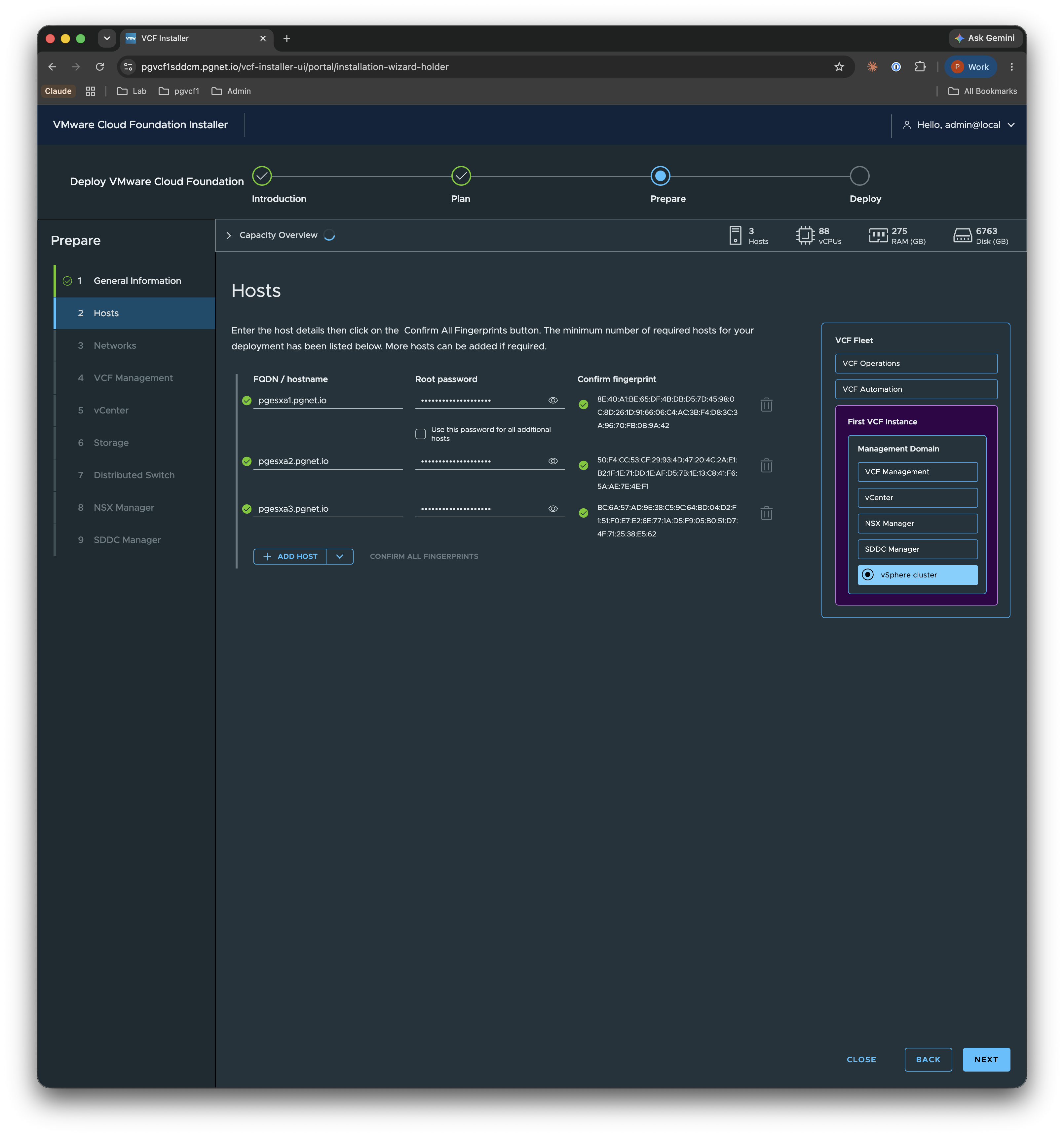1064x1137 pixels.
Task: Open the admin@local user menu chevron
Action: [1011, 125]
